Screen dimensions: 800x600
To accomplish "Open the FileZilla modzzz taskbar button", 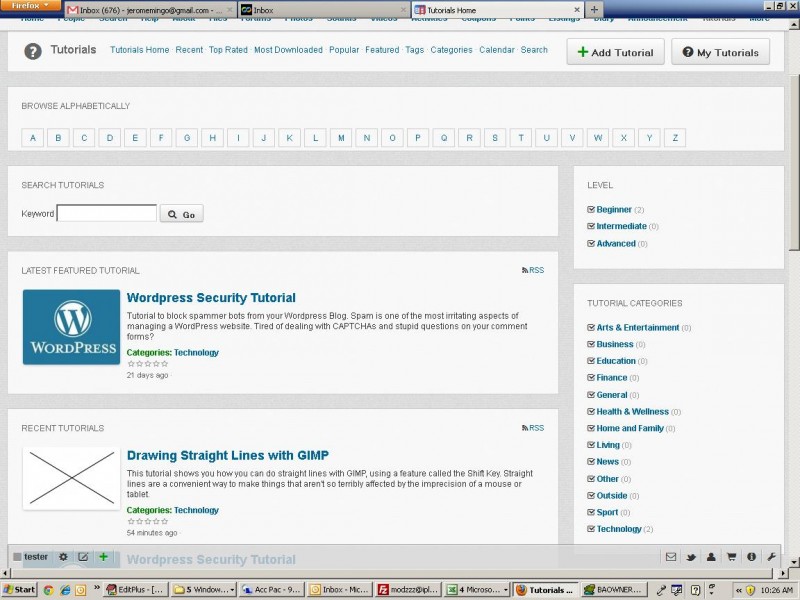I will pos(408,590).
